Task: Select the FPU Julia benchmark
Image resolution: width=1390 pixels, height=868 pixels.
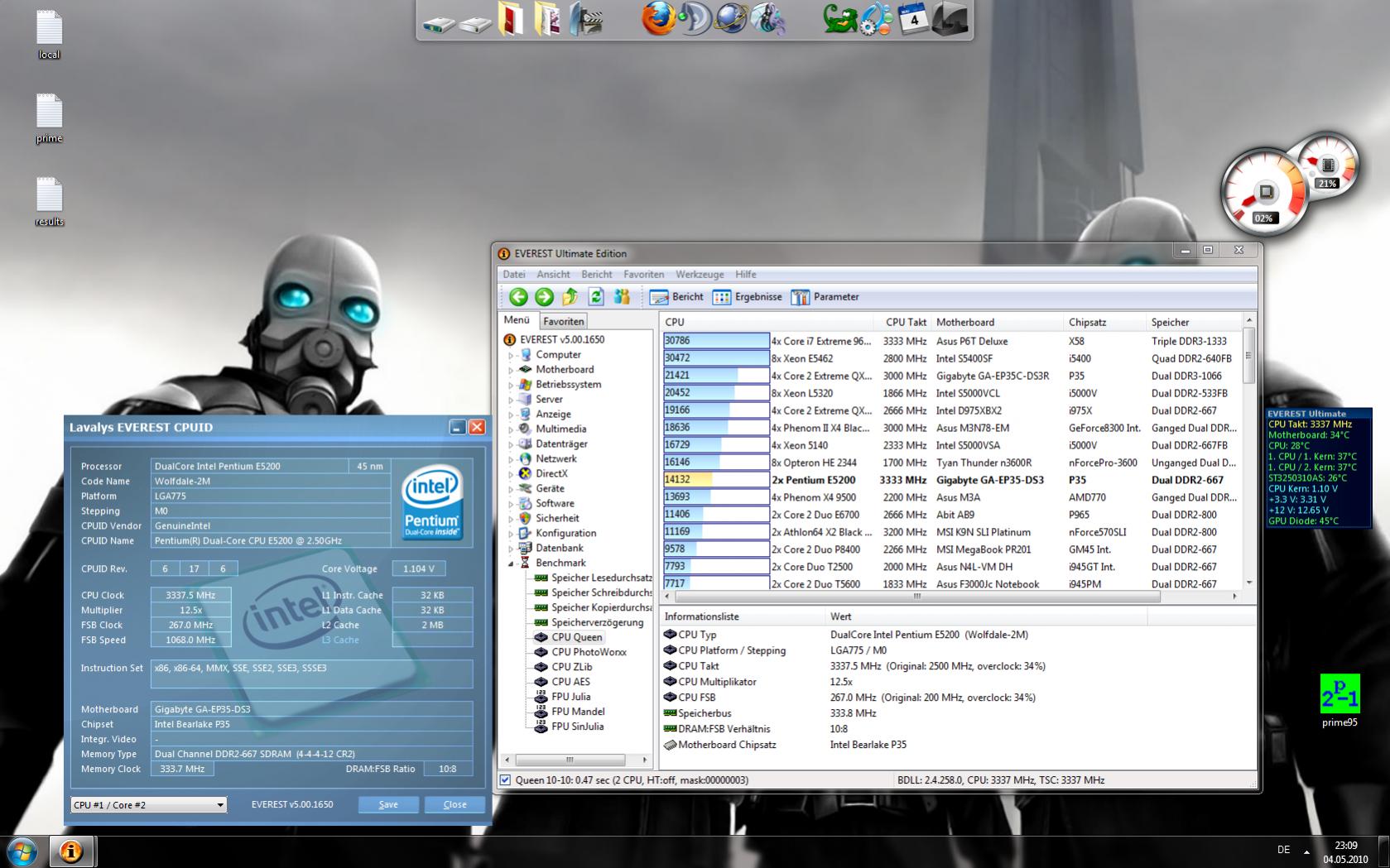Action: (562, 697)
